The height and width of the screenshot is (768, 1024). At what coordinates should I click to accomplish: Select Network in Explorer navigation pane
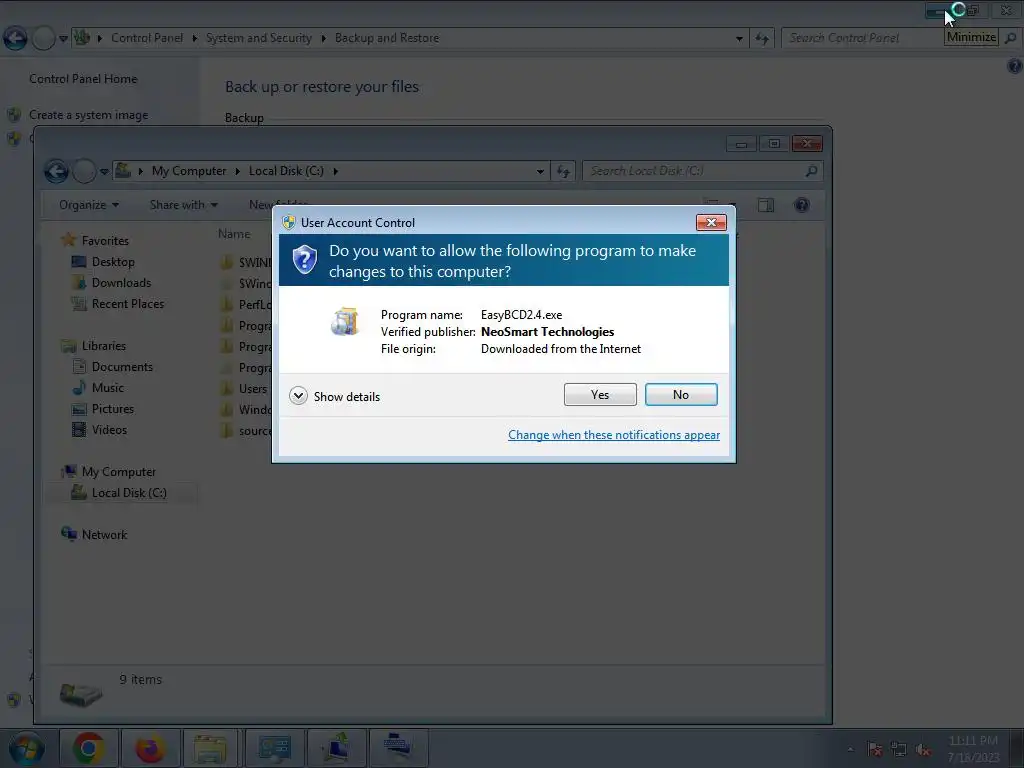coord(104,535)
